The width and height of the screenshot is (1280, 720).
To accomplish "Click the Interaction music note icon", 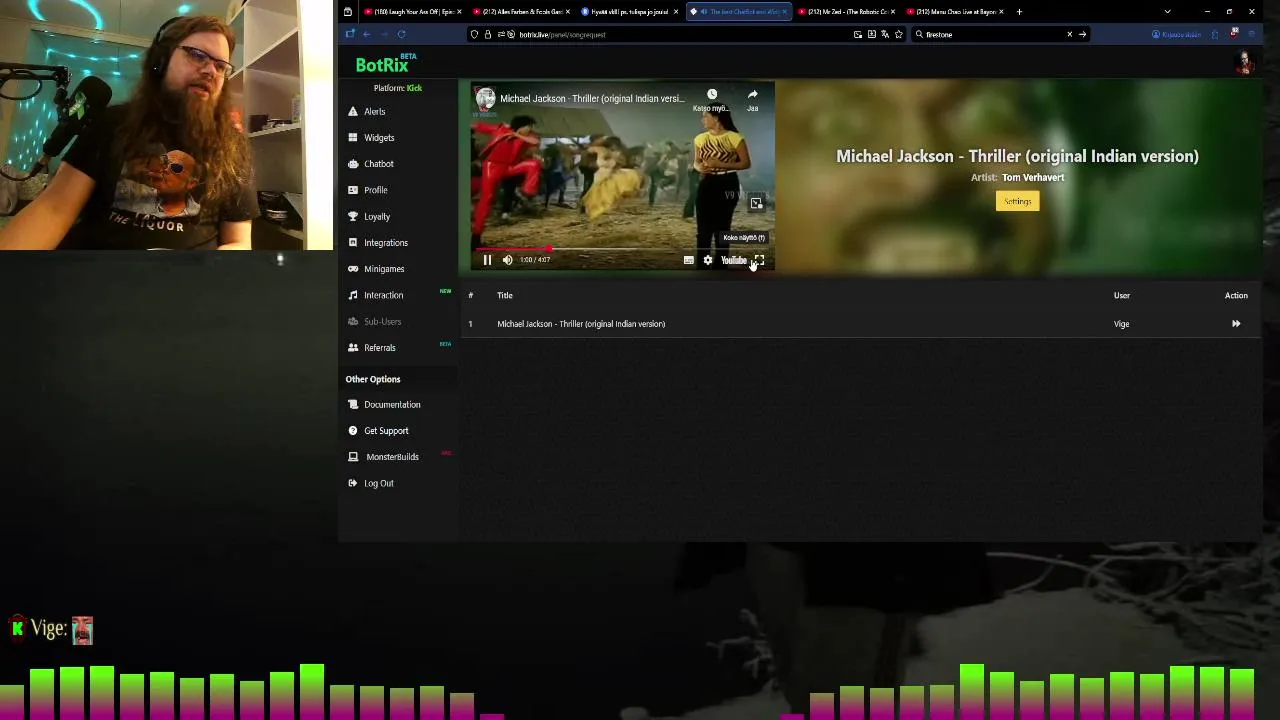I will click(353, 295).
